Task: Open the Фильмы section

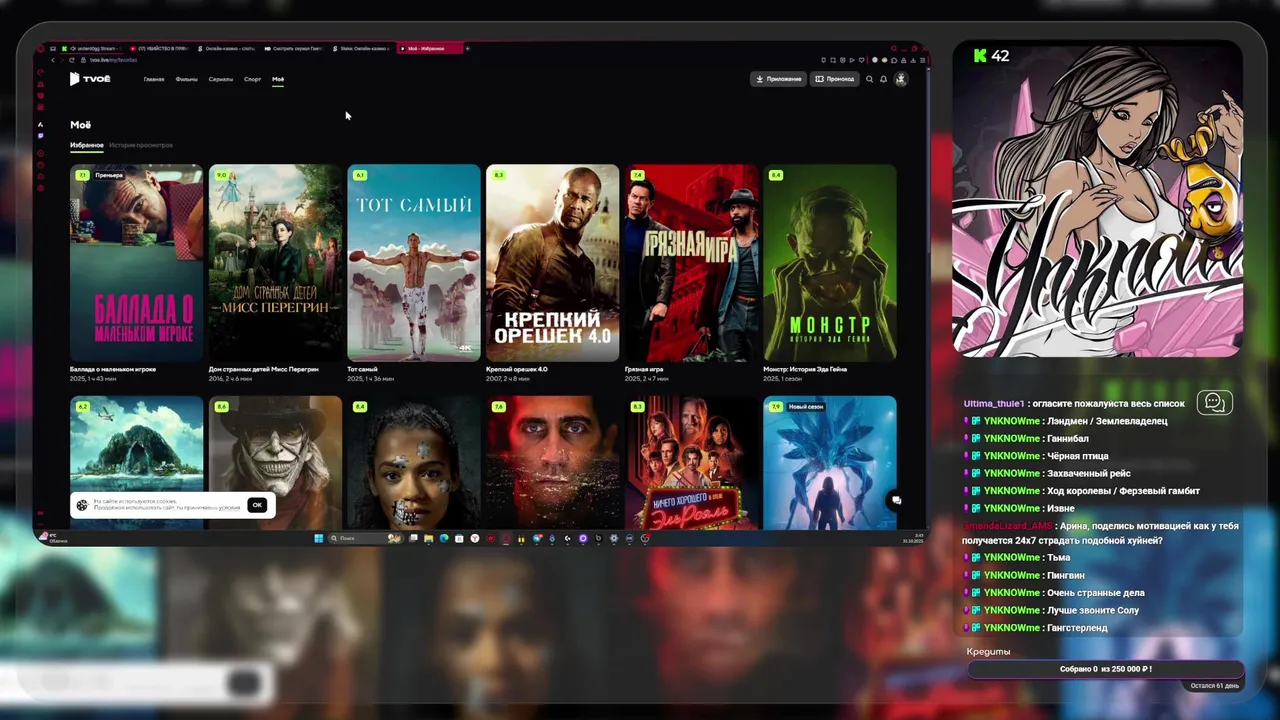Action: tap(186, 79)
